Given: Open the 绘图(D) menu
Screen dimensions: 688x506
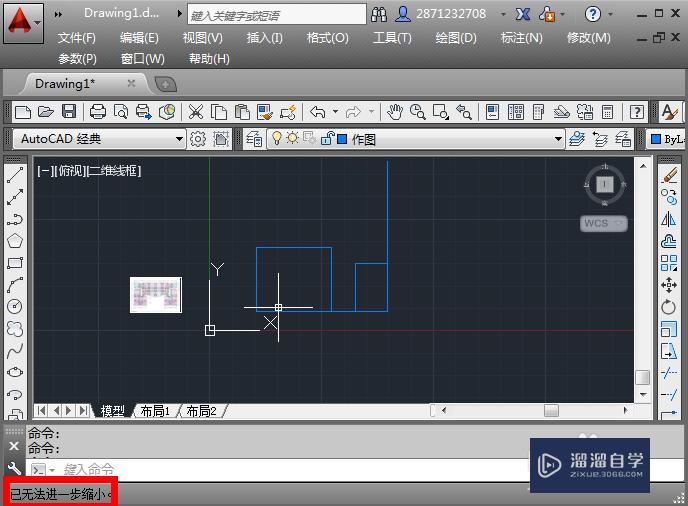Looking at the screenshot, I should (456, 38).
